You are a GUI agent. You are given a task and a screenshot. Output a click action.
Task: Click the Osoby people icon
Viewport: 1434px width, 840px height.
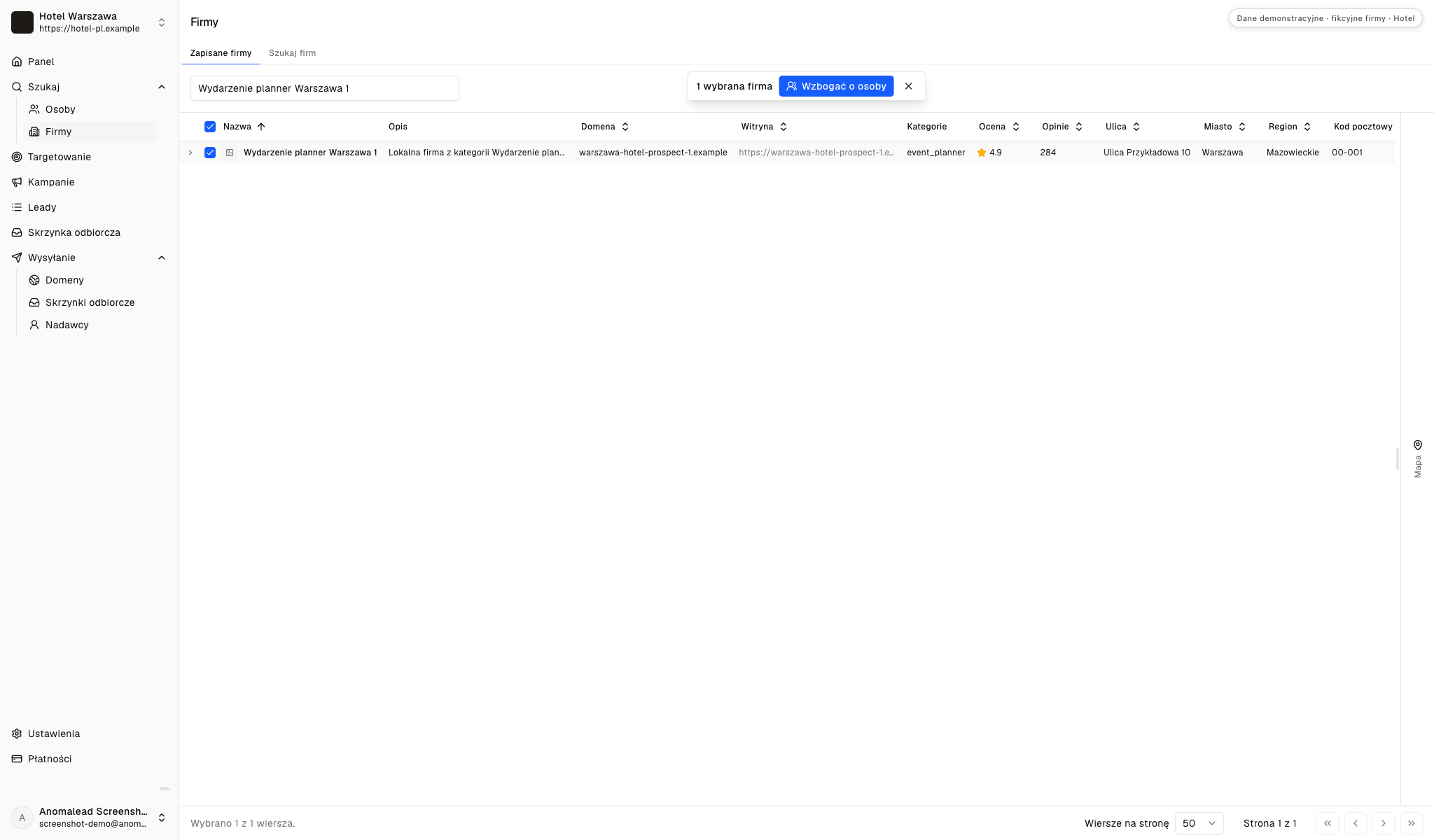pos(34,109)
